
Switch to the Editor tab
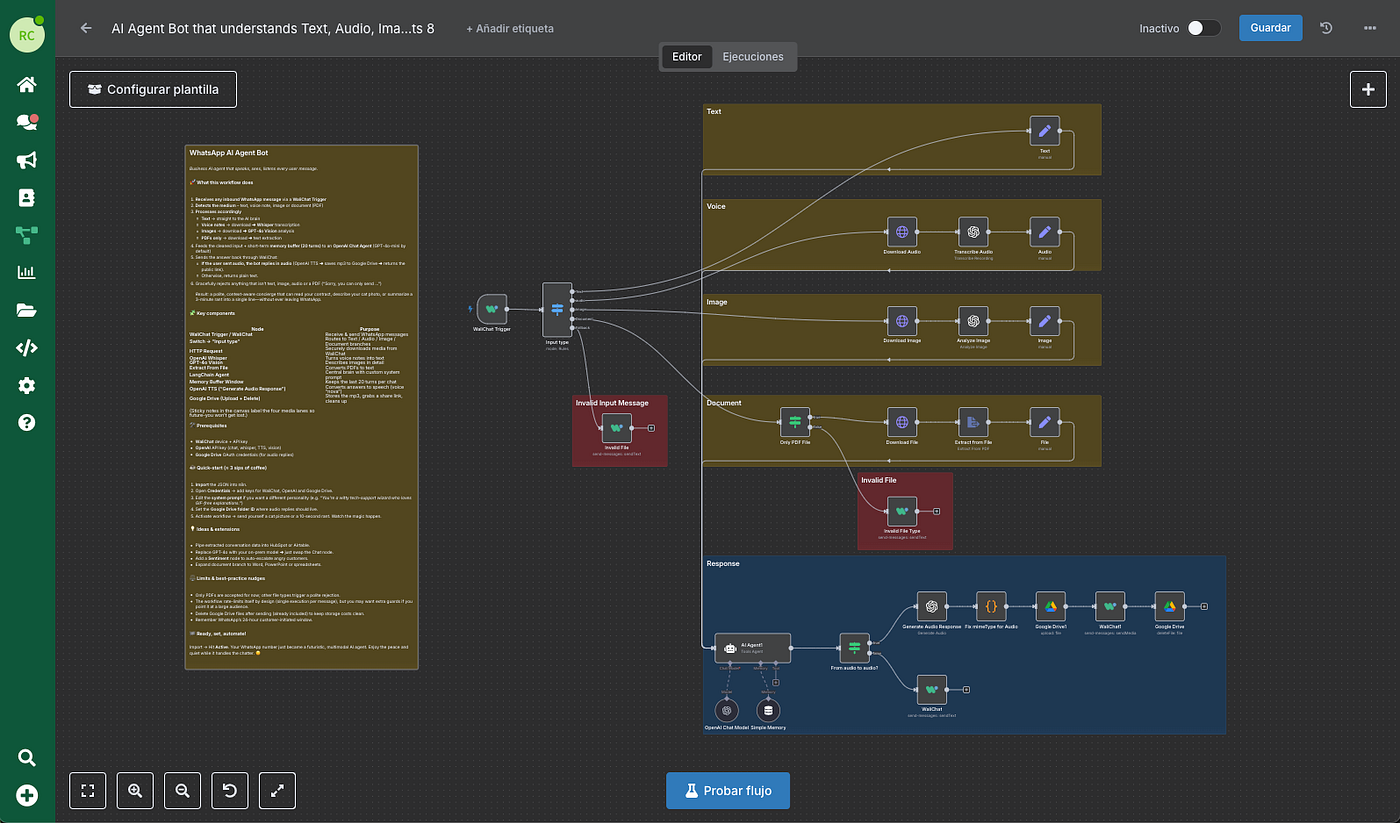pyautogui.click(x=686, y=57)
